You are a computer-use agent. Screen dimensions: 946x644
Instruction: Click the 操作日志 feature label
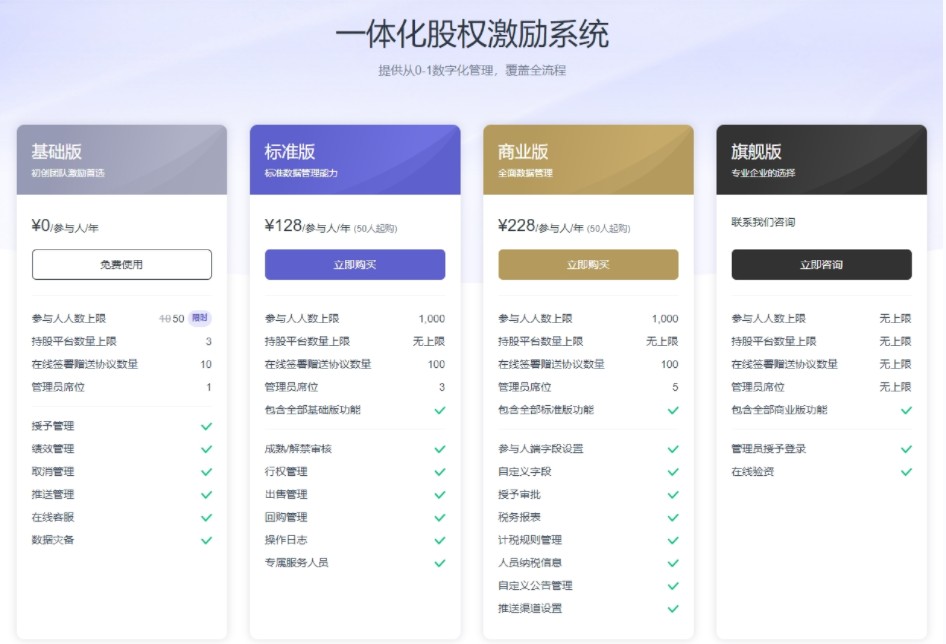coord(286,540)
